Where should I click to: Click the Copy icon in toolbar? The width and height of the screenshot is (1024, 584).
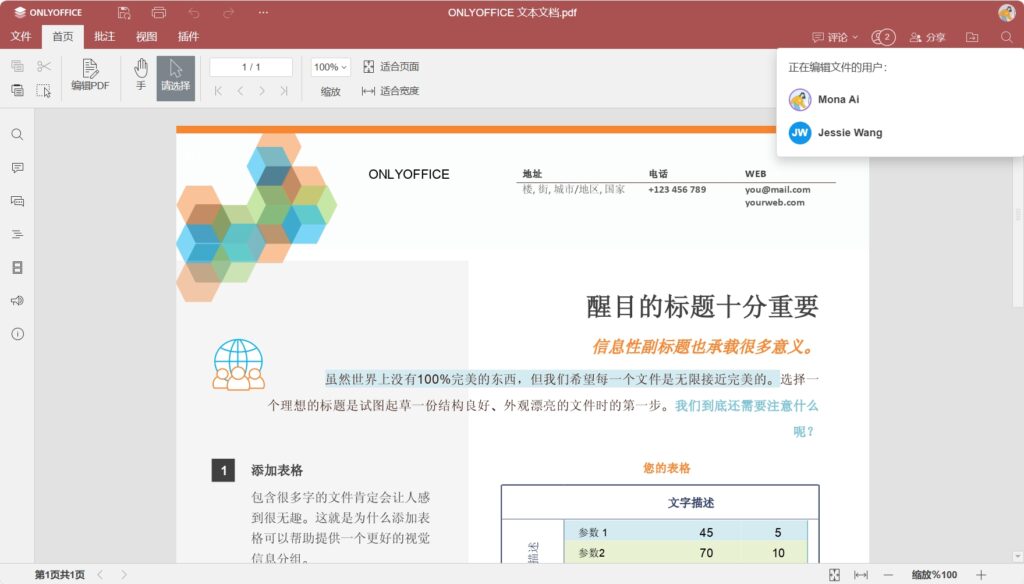[x=18, y=66]
